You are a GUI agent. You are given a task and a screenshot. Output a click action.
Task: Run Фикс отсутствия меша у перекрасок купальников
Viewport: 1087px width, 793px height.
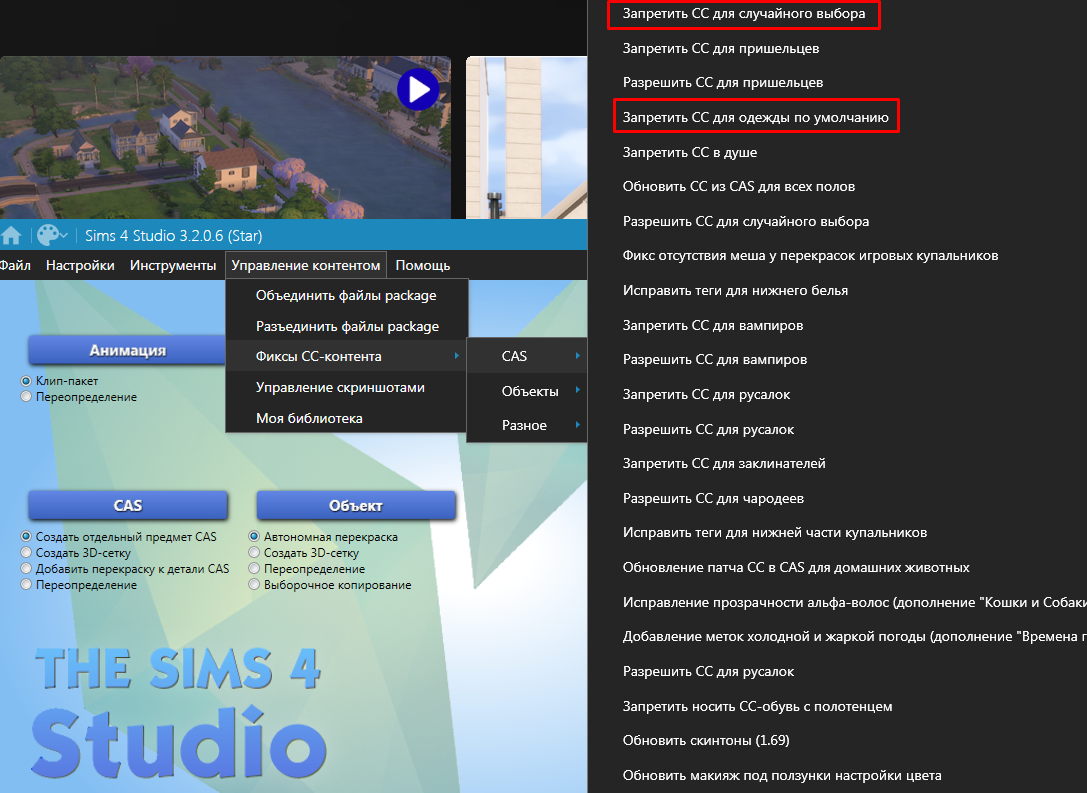[810, 256]
